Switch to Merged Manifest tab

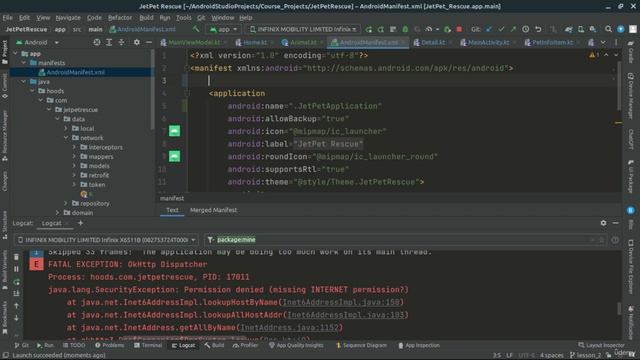(213, 210)
